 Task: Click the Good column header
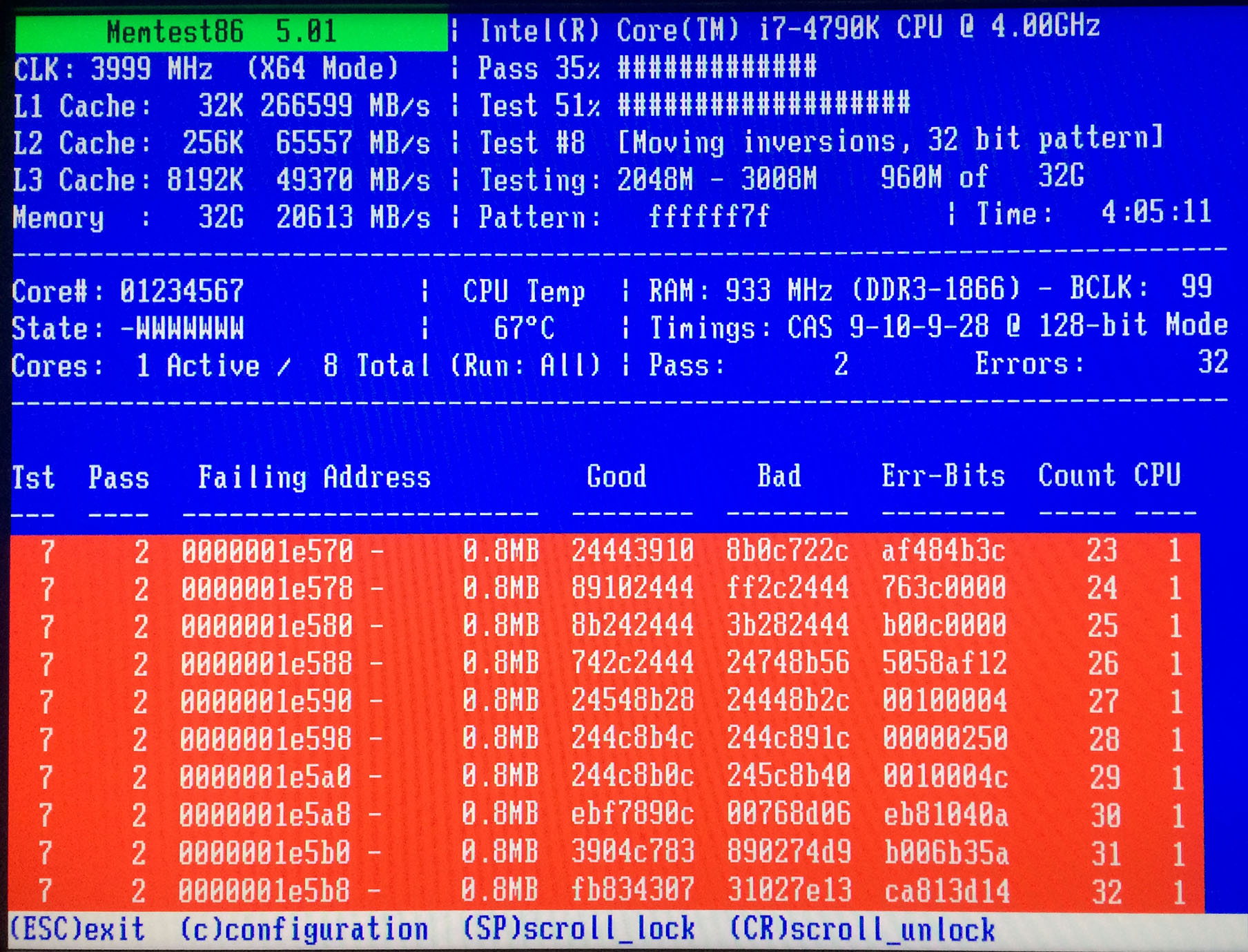click(616, 476)
